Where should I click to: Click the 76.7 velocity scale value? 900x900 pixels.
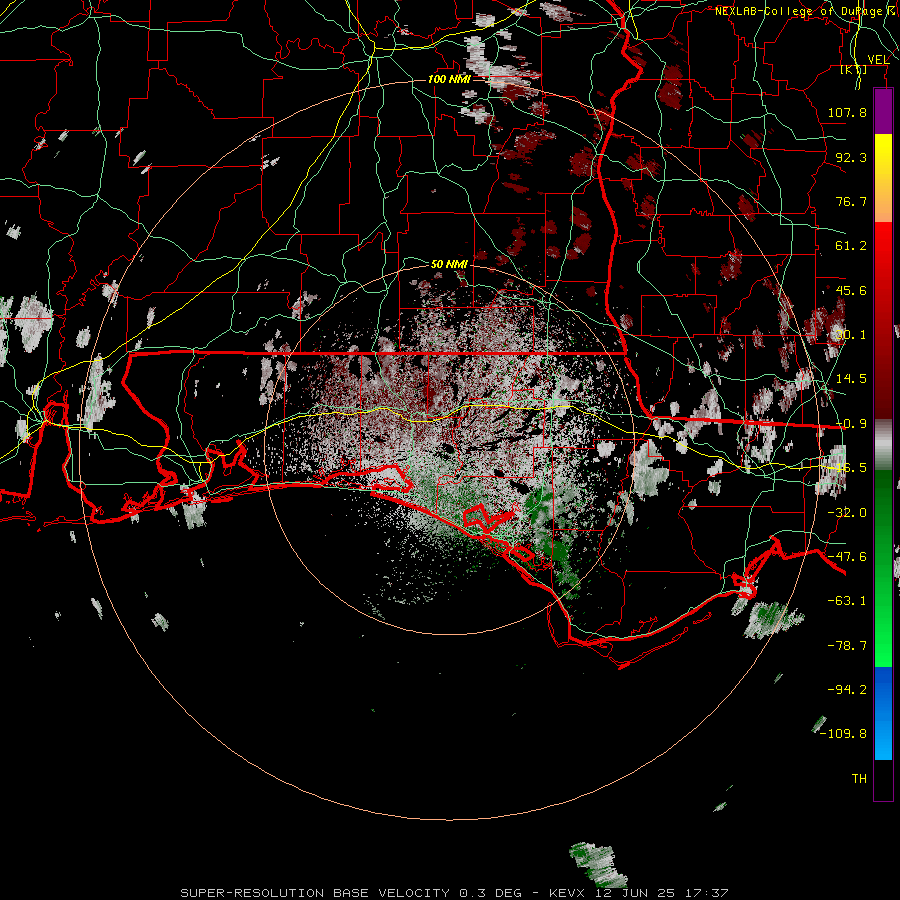(851, 201)
